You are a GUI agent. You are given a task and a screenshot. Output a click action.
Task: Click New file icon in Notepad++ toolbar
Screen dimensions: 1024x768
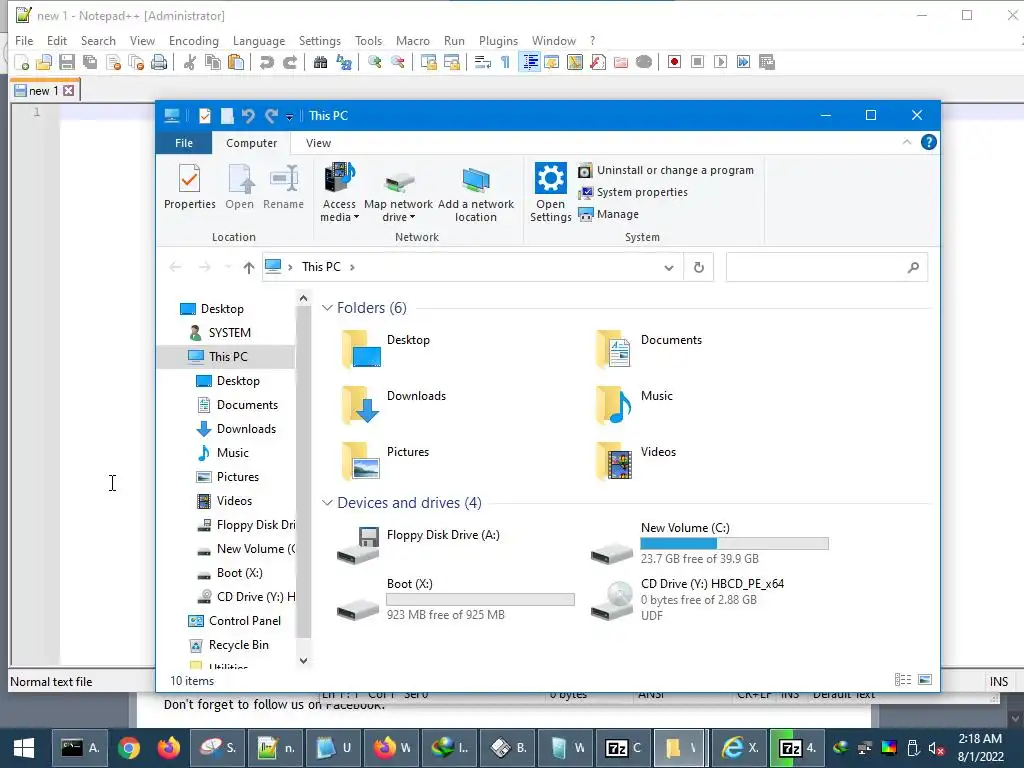tap(22, 62)
